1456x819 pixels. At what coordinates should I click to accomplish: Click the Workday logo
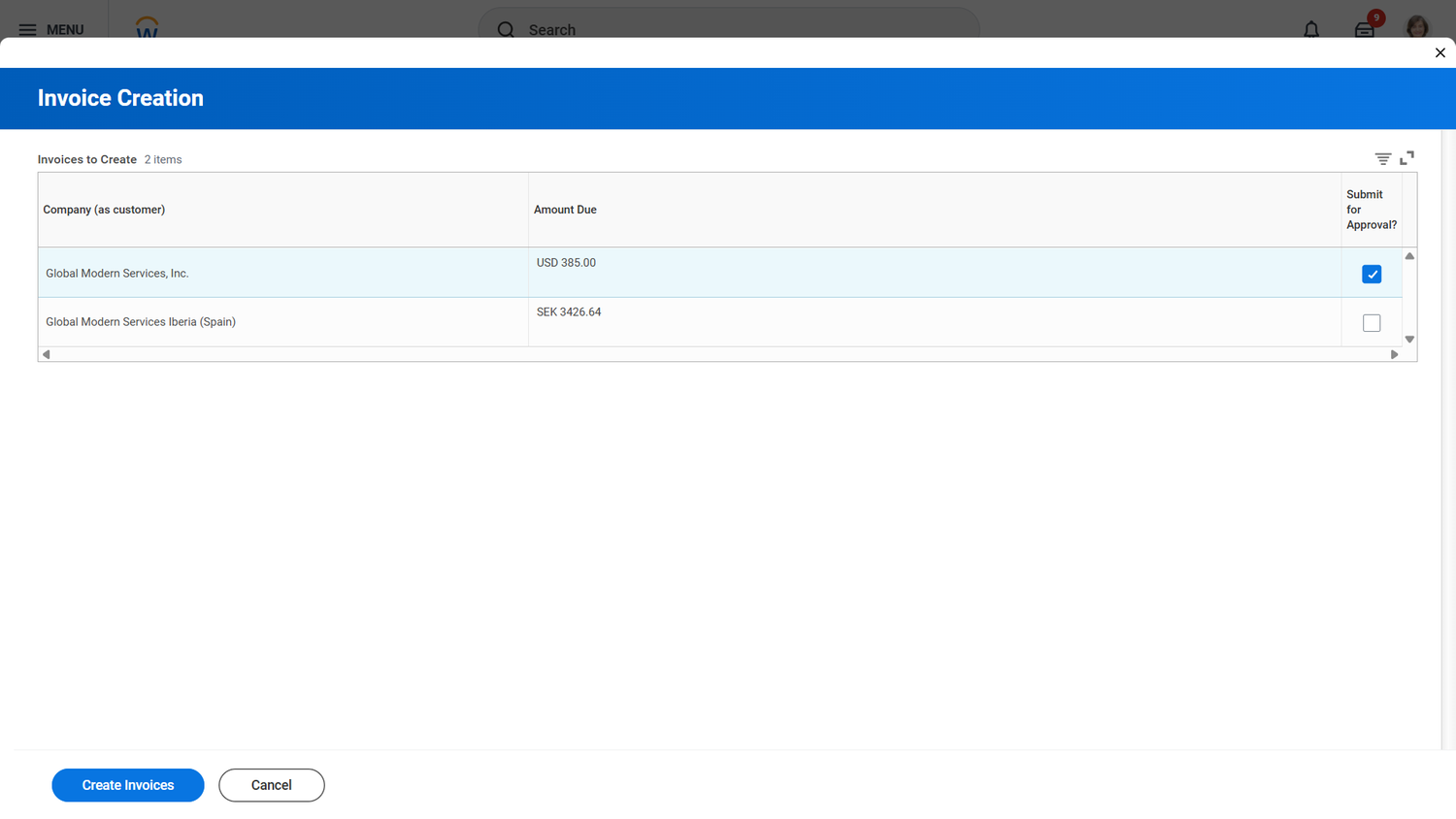147,27
